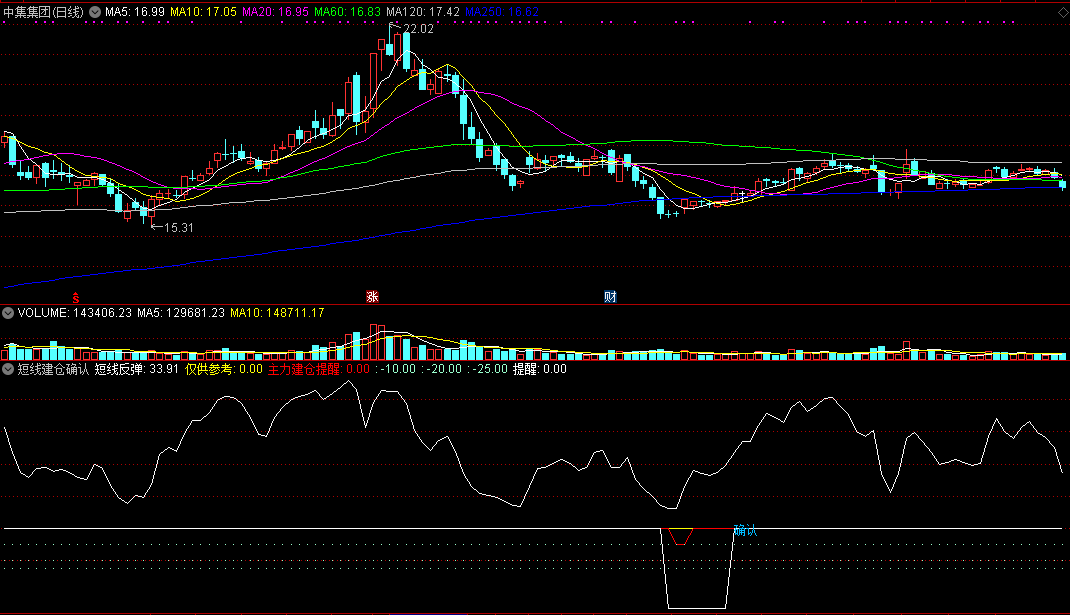Image resolution: width=1070 pixels, height=615 pixels.
Task: Click the 仅供参考: 0.00 label
Action: 224,369
